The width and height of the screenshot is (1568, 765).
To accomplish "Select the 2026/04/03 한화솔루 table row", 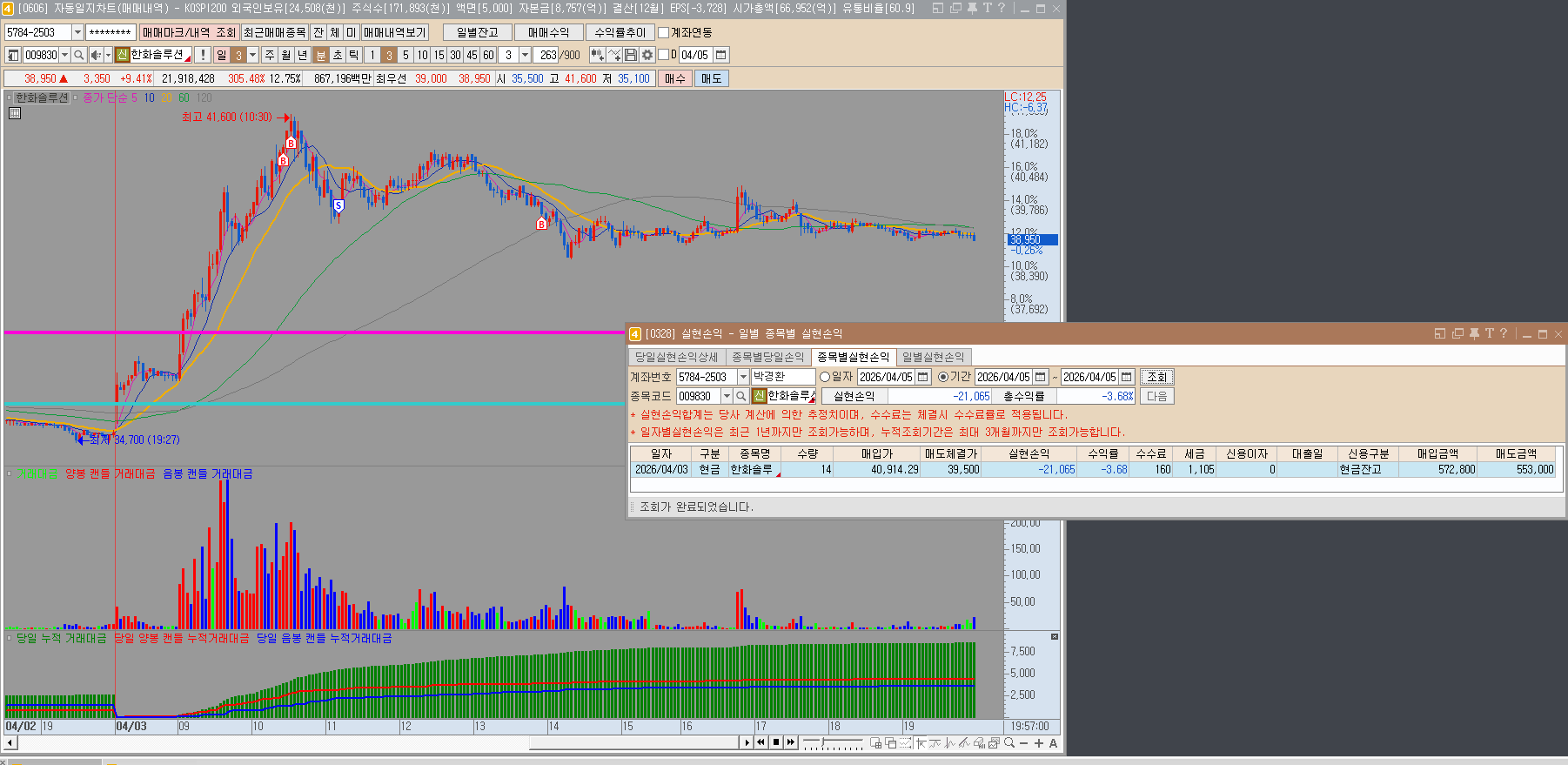I will tap(1093, 469).
